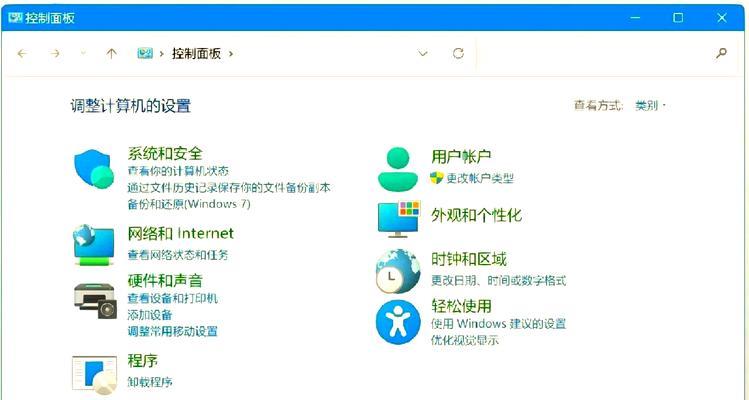This screenshot has width=749, height=400.
Task: Open 用户帐户 category link
Action: pyautogui.click(x=461, y=156)
